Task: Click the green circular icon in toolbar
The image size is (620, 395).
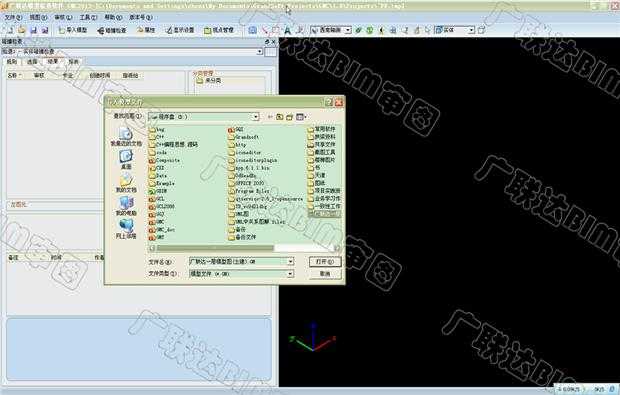Action: click(x=370, y=30)
